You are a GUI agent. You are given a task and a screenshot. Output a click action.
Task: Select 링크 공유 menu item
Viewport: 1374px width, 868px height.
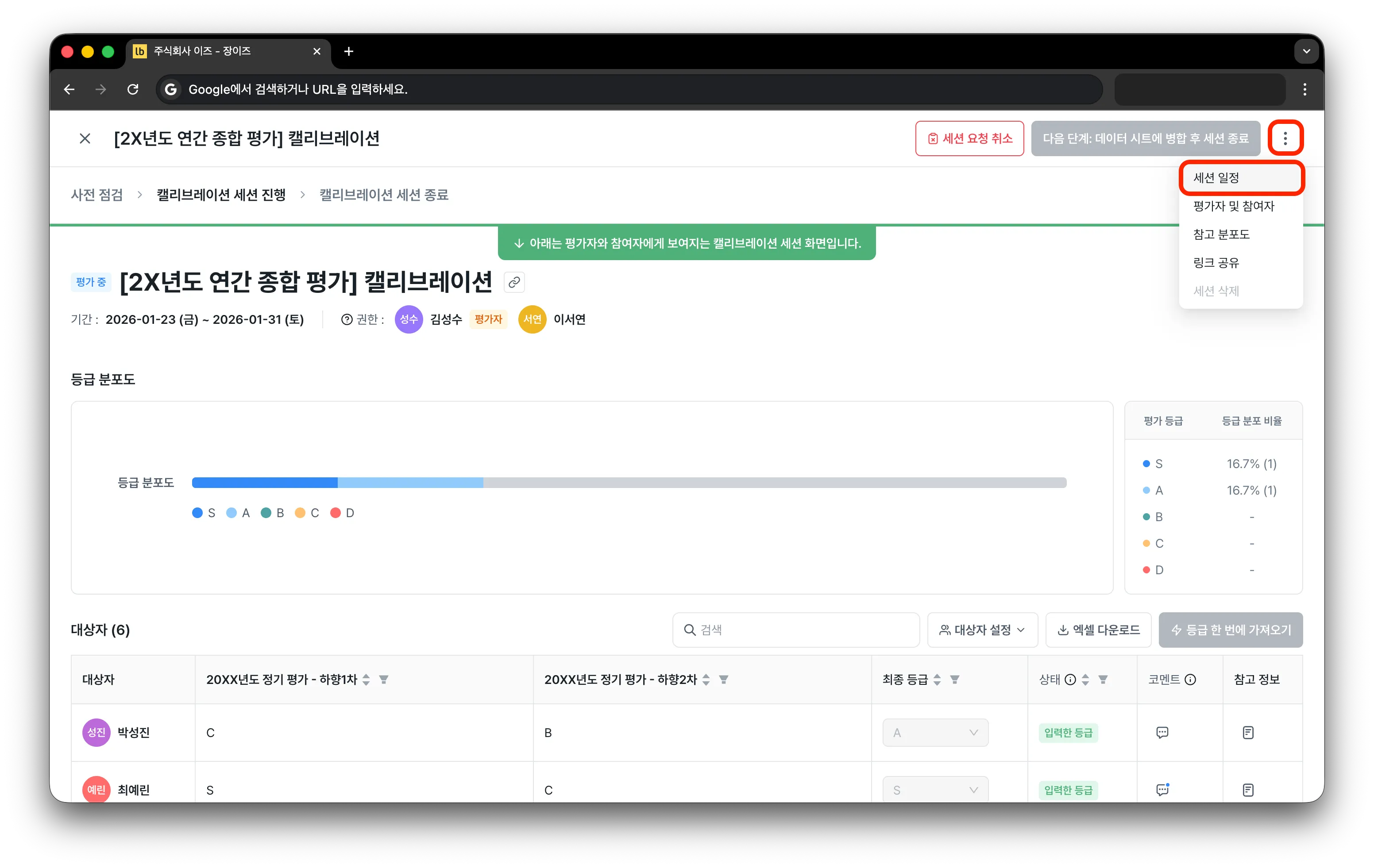coord(1240,262)
